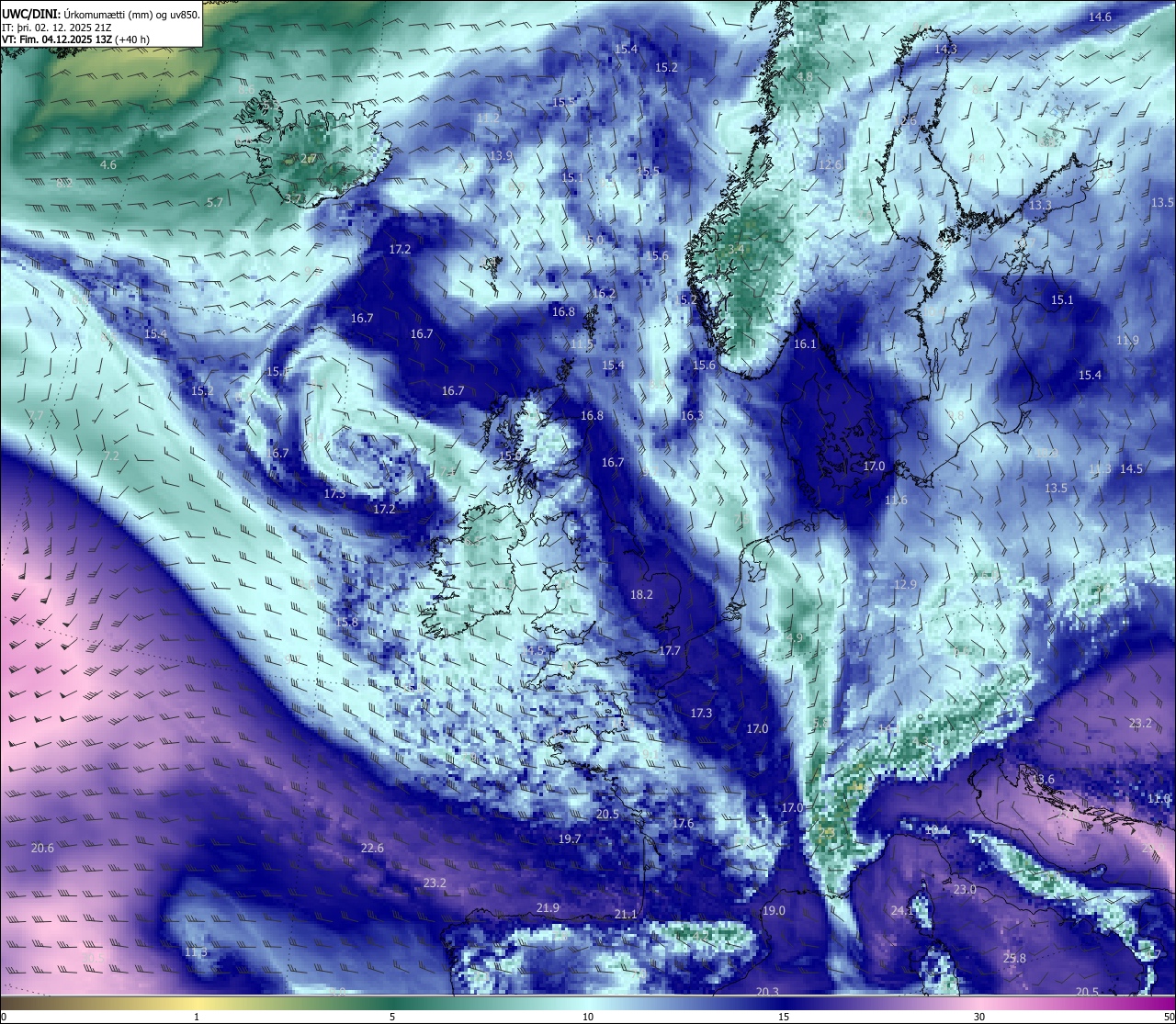
Task: Click the "13.3" map value
Action: tap(1040, 206)
